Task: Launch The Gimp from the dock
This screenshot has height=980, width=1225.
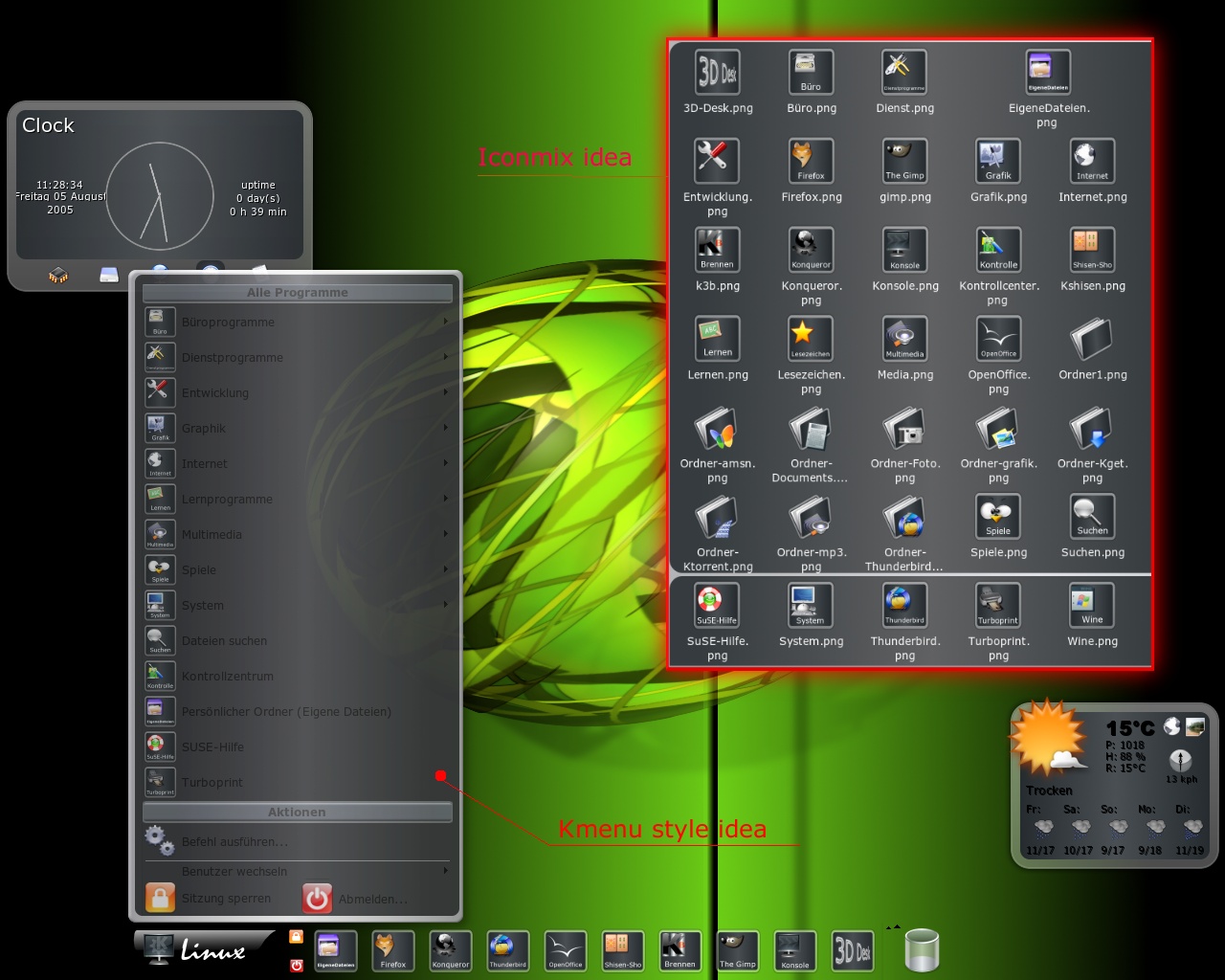Action: coord(738,951)
